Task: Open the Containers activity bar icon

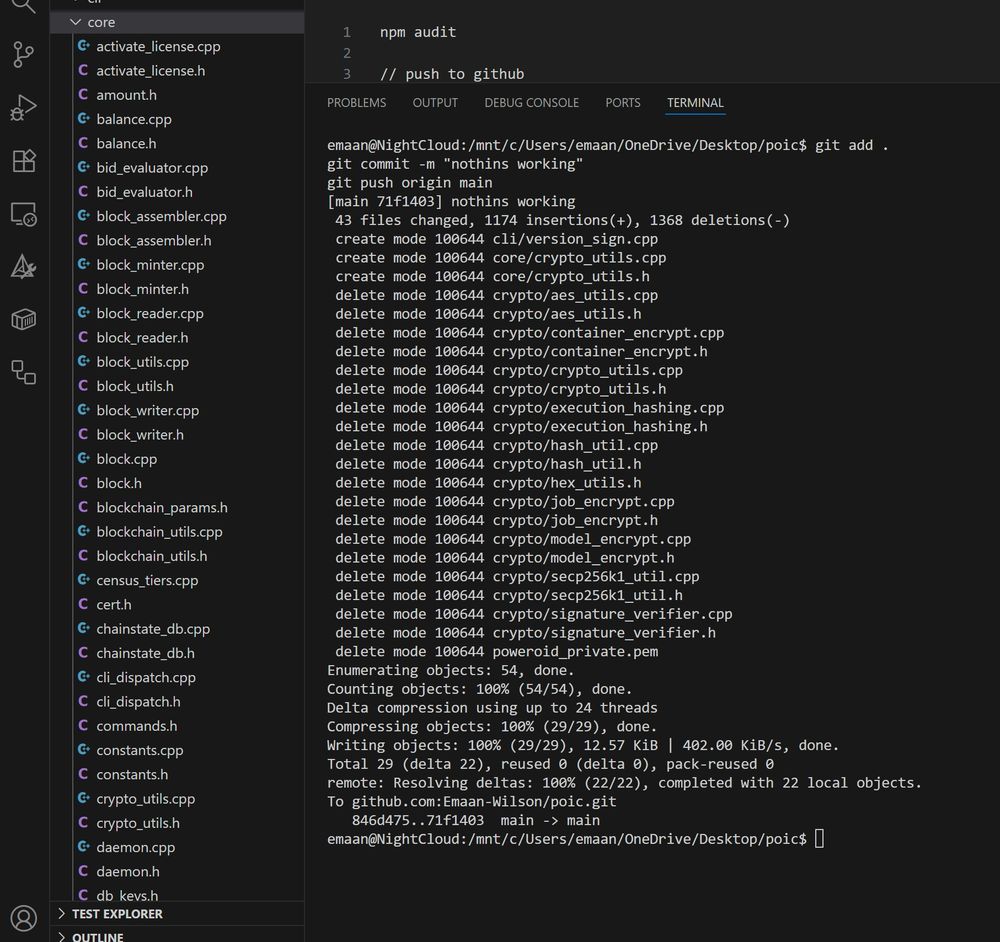Action: [24, 320]
